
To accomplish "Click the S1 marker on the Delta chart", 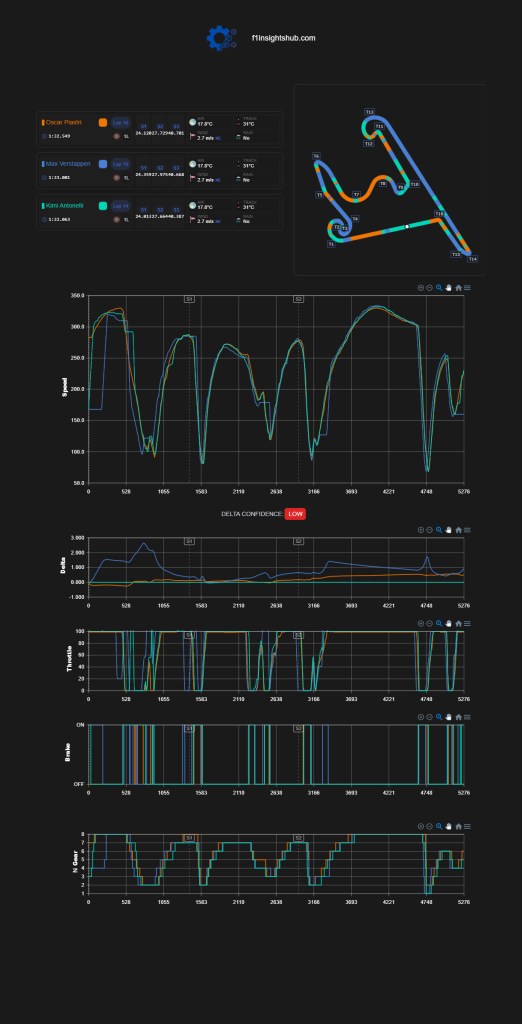I will tap(189, 541).
